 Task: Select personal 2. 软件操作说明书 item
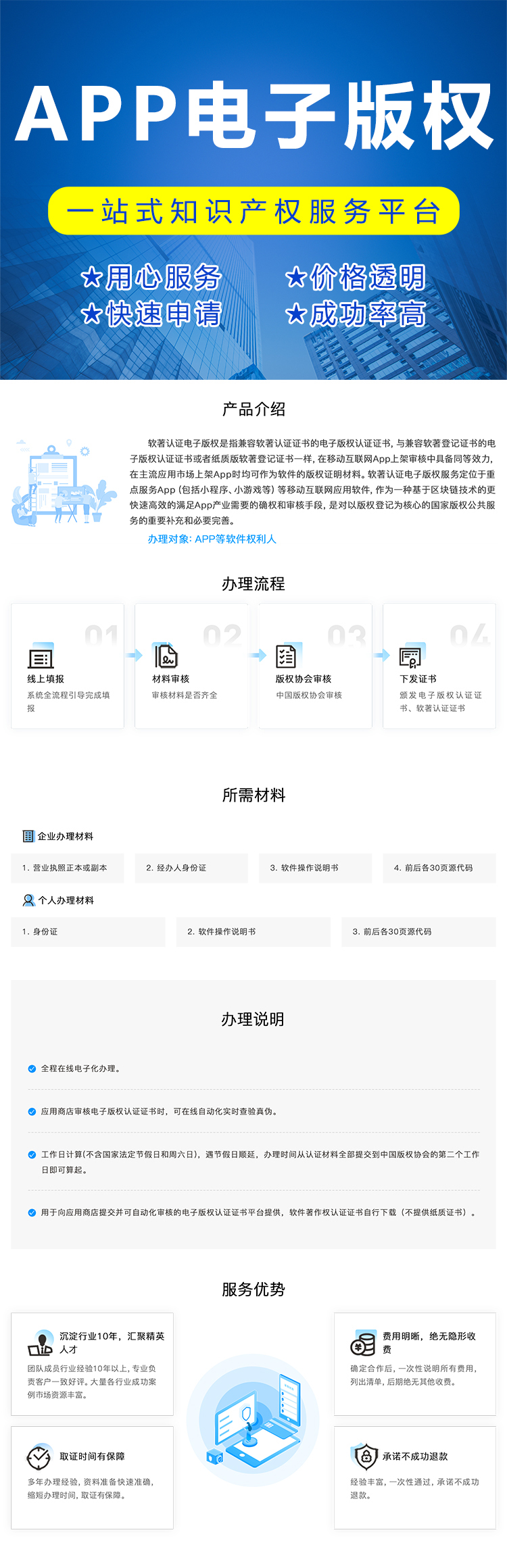pyautogui.click(x=254, y=931)
